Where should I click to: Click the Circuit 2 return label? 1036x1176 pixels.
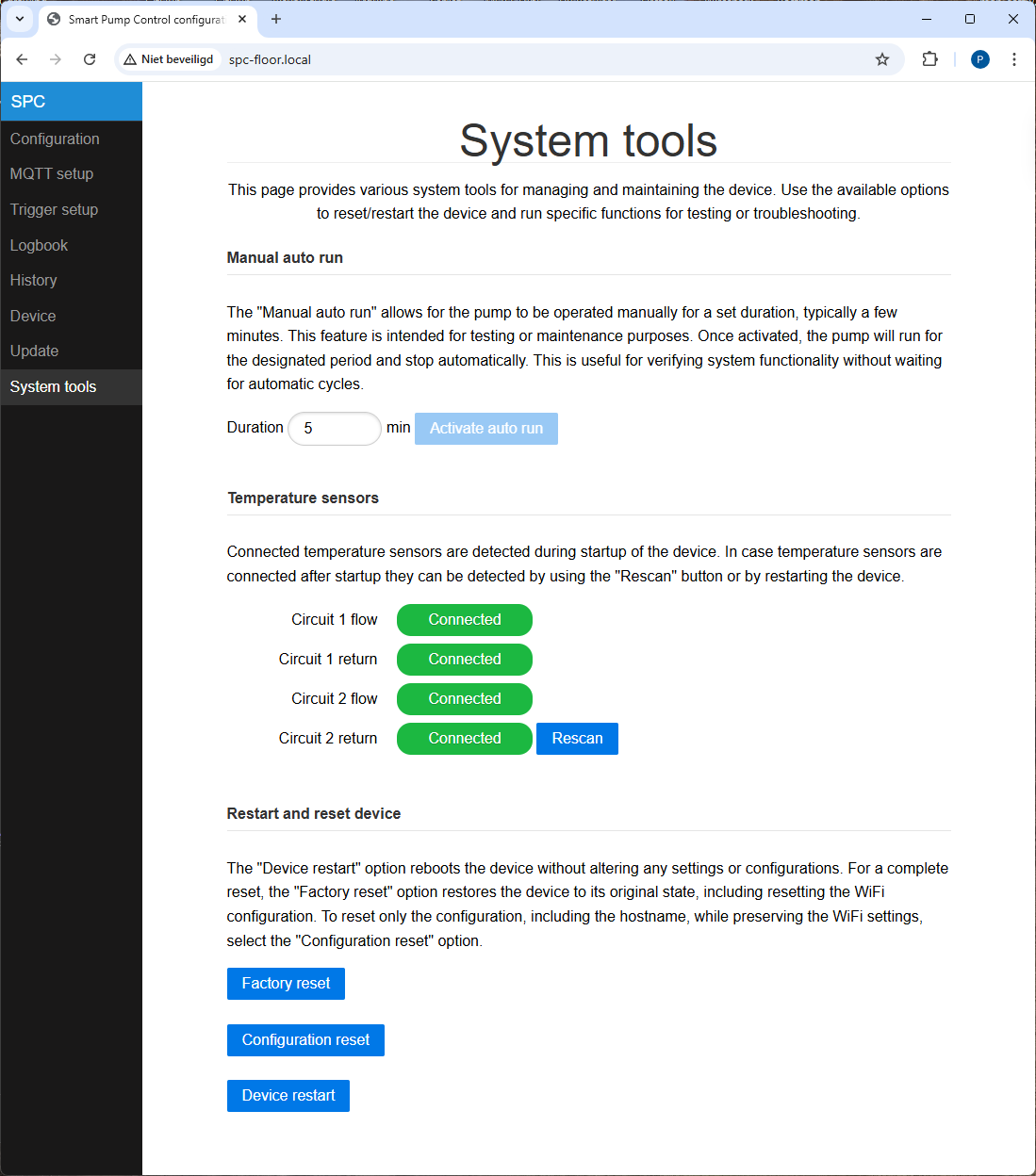coord(328,739)
